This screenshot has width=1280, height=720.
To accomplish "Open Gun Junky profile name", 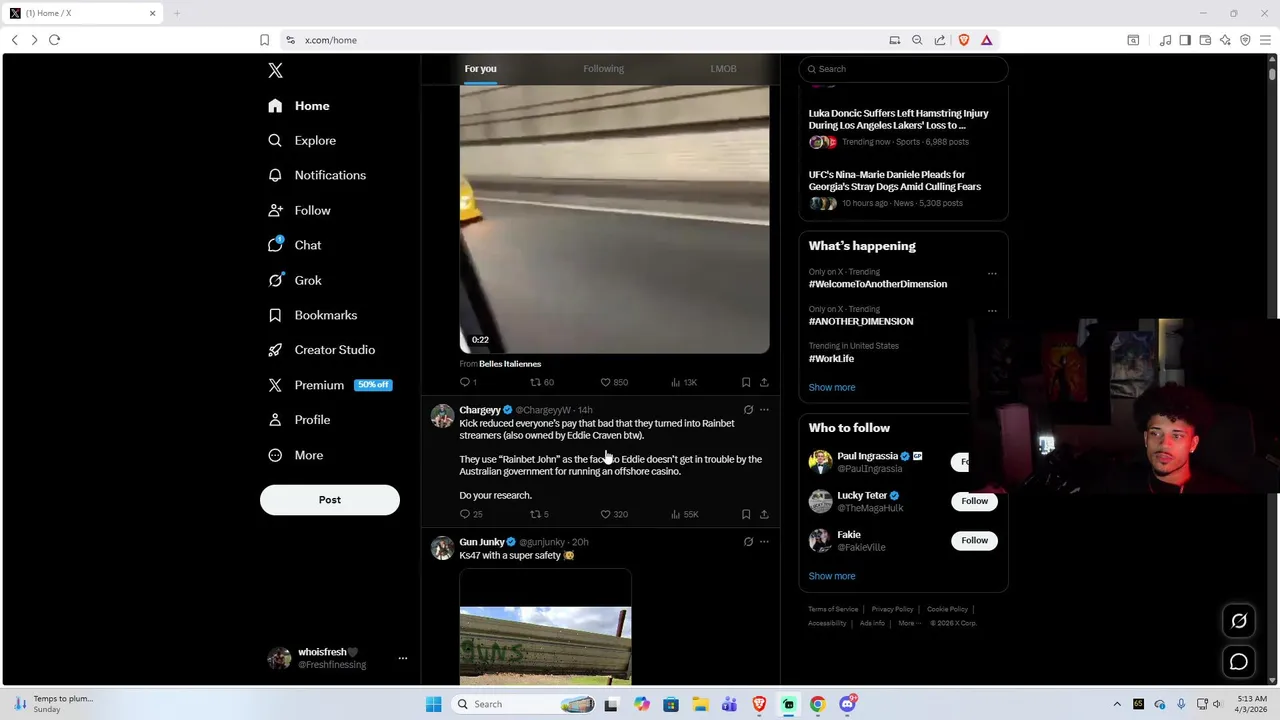I will (x=481, y=542).
